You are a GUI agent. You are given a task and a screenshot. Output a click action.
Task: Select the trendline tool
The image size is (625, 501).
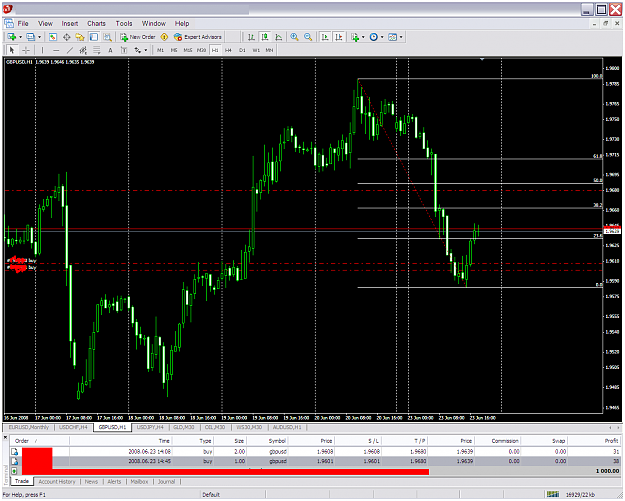70,50
